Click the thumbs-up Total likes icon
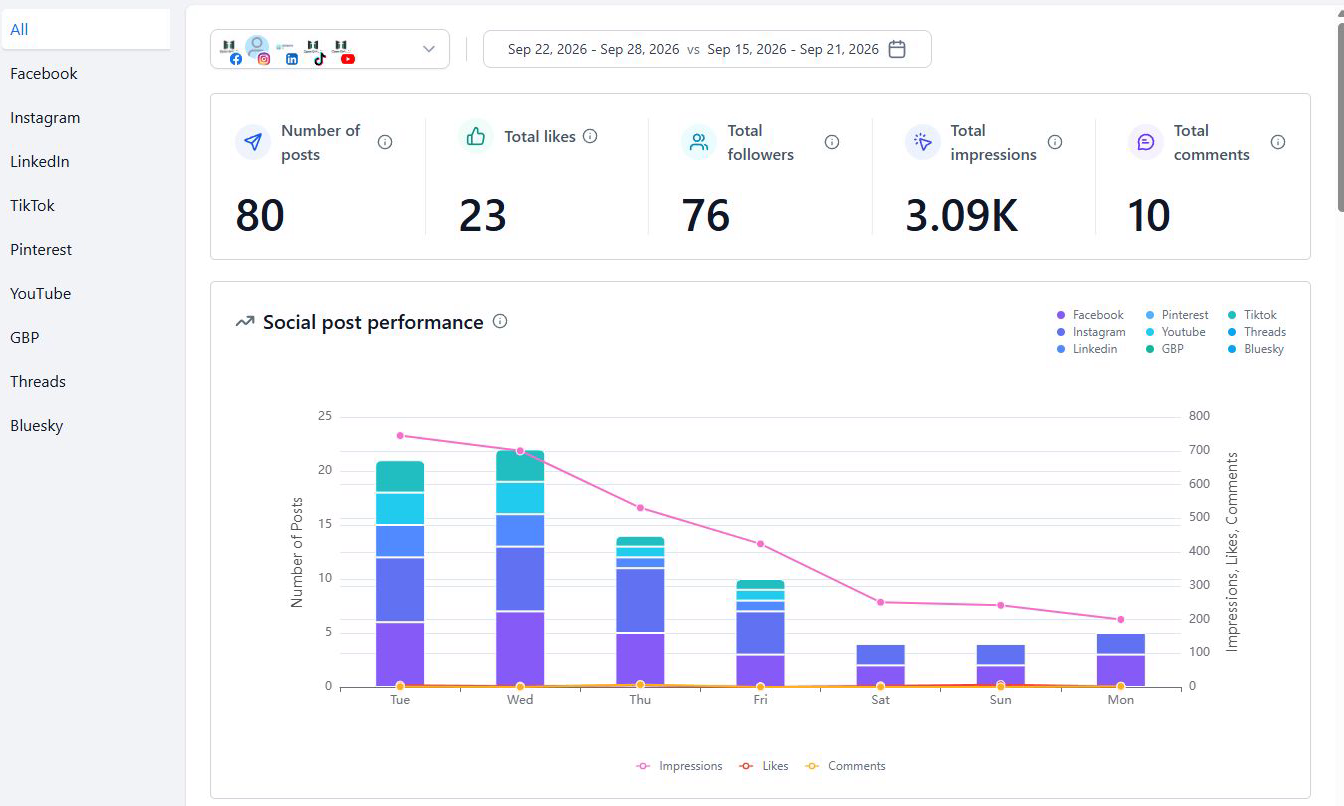Screen dimensions: 1344x806 pos(476,136)
